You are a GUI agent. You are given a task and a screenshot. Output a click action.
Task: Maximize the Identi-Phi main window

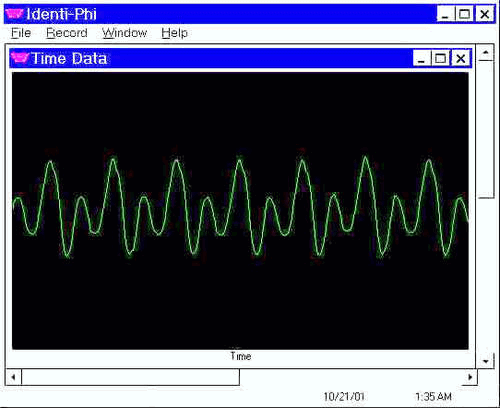click(x=464, y=14)
